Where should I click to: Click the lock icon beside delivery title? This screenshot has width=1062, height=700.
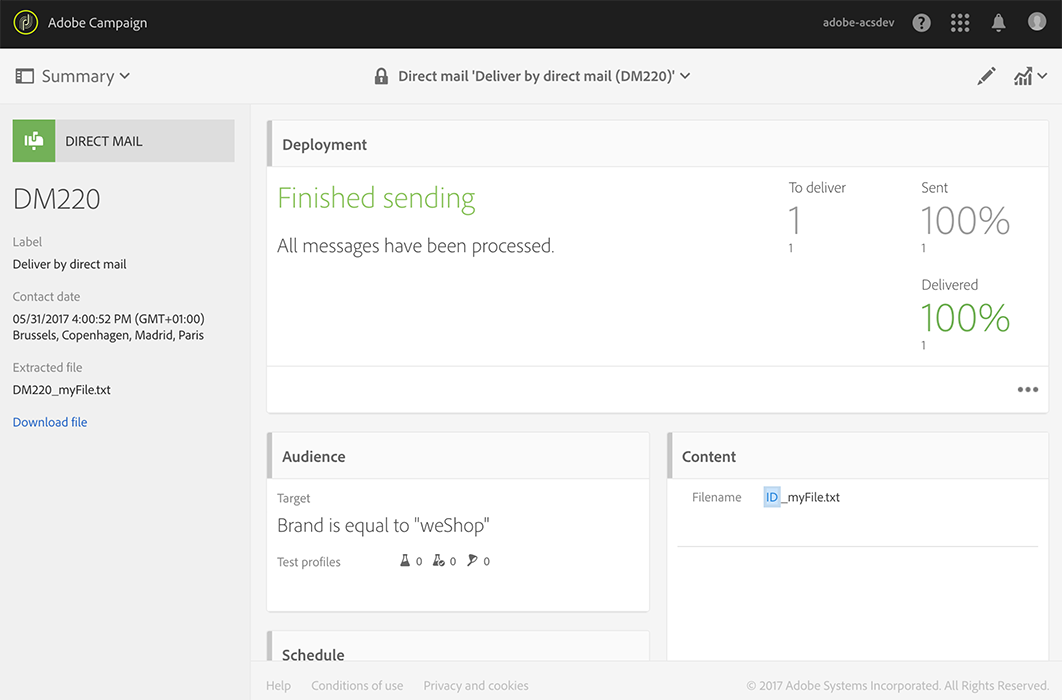(381, 76)
